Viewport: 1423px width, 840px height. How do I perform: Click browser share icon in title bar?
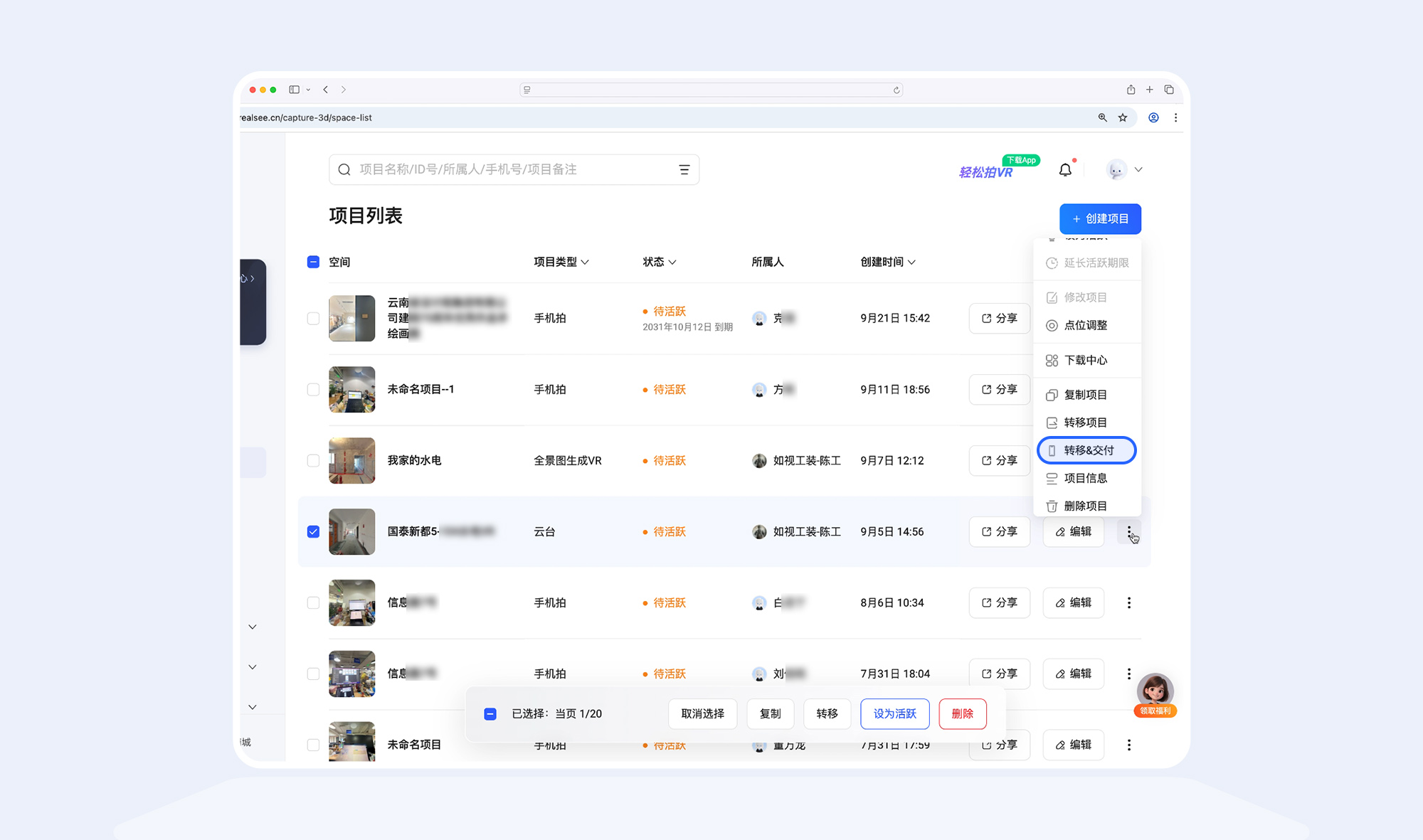click(1131, 90)
